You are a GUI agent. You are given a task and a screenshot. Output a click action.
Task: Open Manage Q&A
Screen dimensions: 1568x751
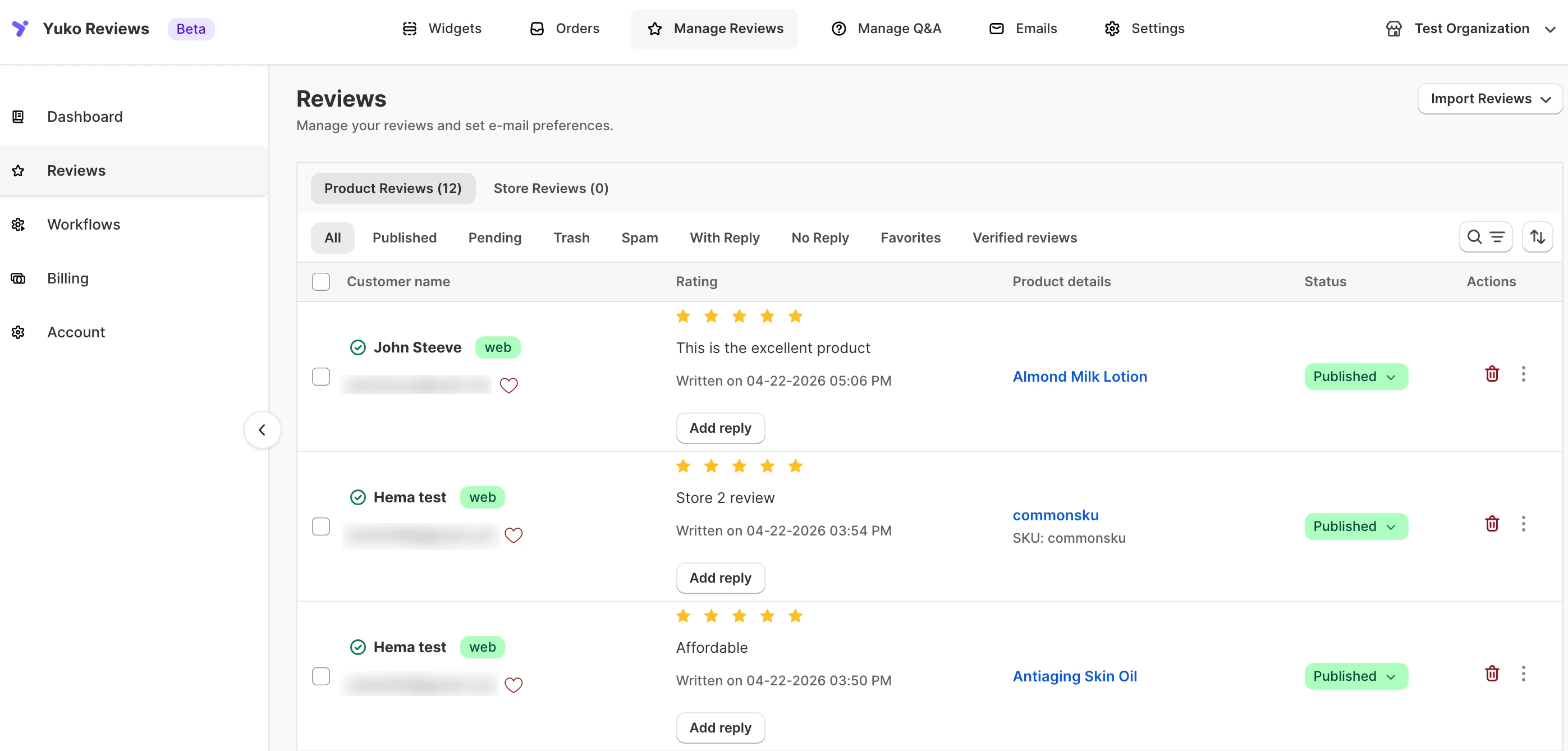pos(886,29)
